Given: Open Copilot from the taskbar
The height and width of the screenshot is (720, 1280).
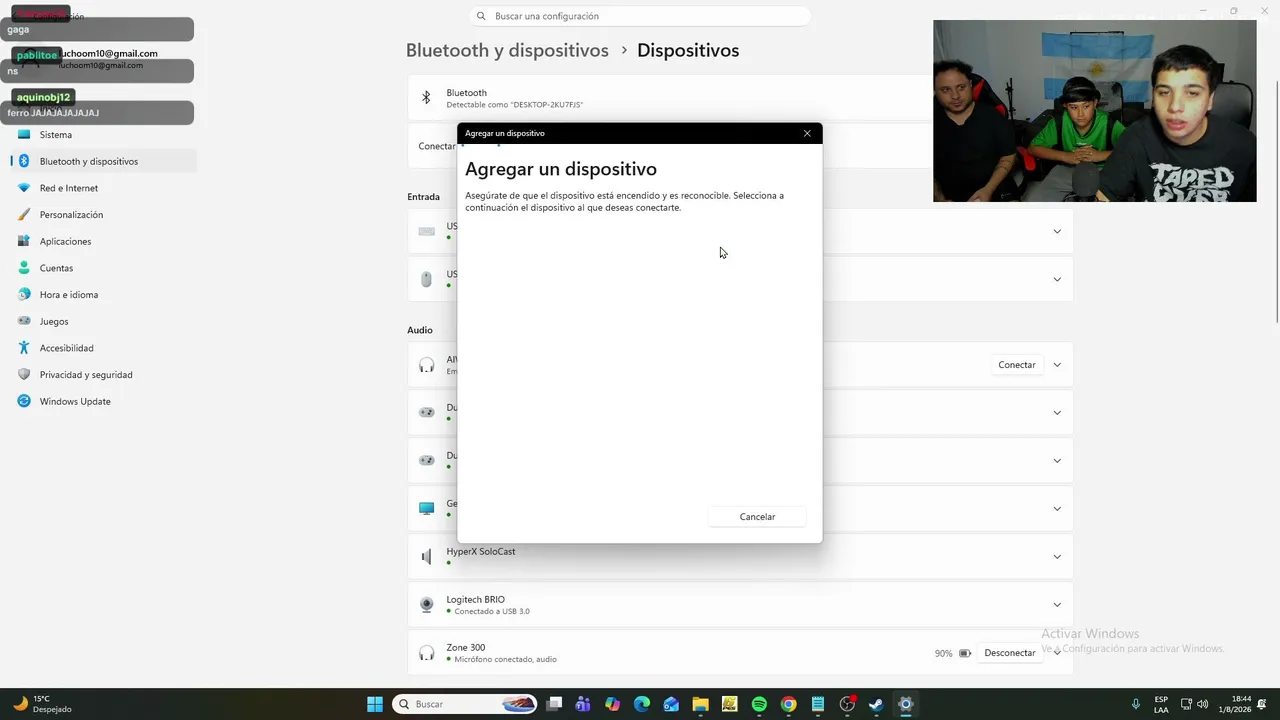Looking at the screenshot, I should click(612, 704).
